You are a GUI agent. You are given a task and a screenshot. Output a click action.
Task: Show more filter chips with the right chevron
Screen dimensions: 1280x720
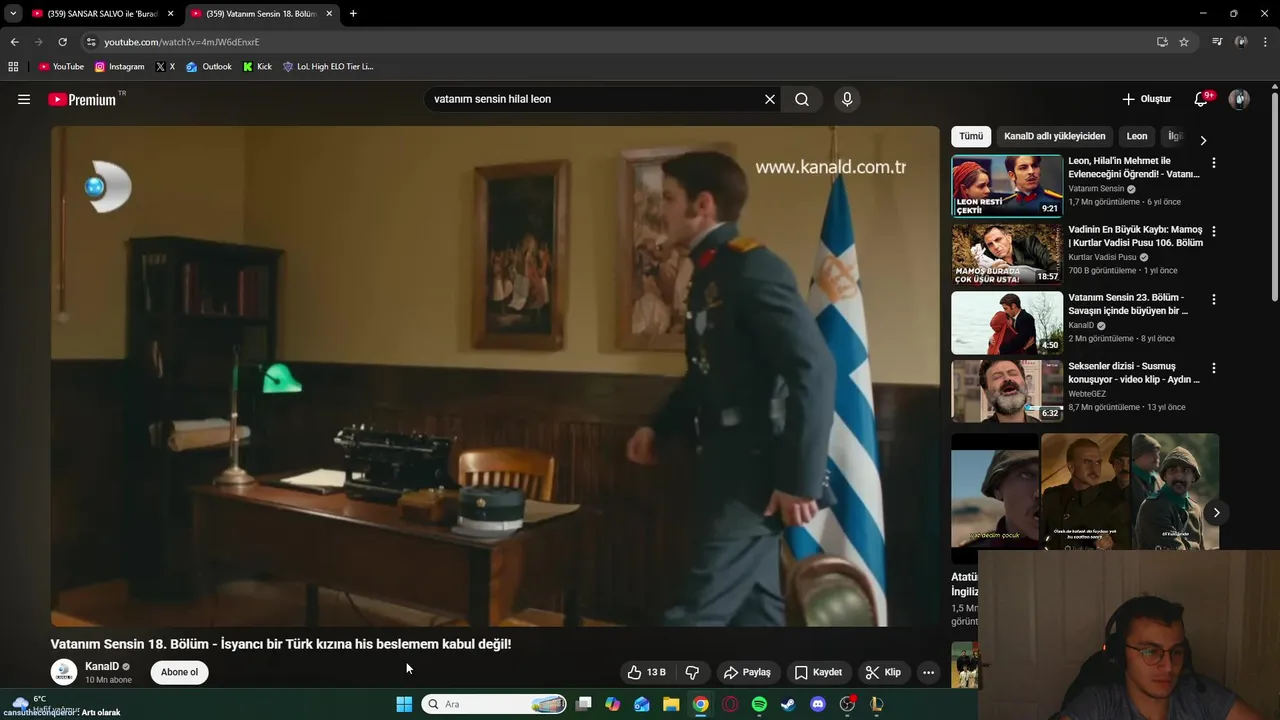coord(1203,140)
